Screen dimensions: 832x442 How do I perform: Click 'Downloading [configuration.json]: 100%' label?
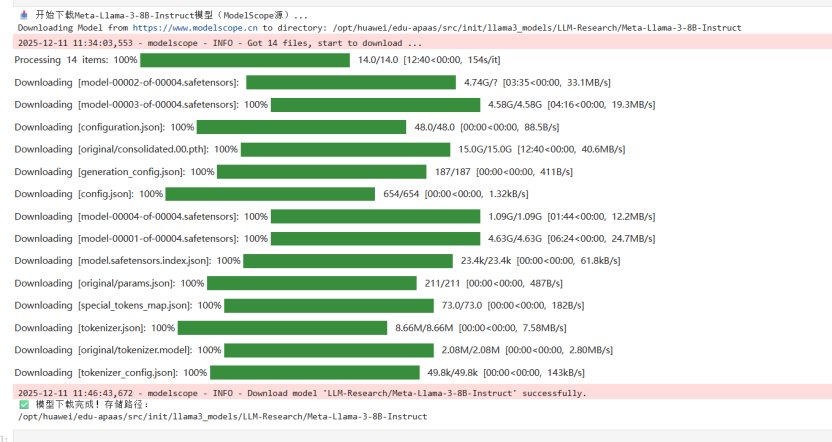pyautogui.click(x=104, y=127)
